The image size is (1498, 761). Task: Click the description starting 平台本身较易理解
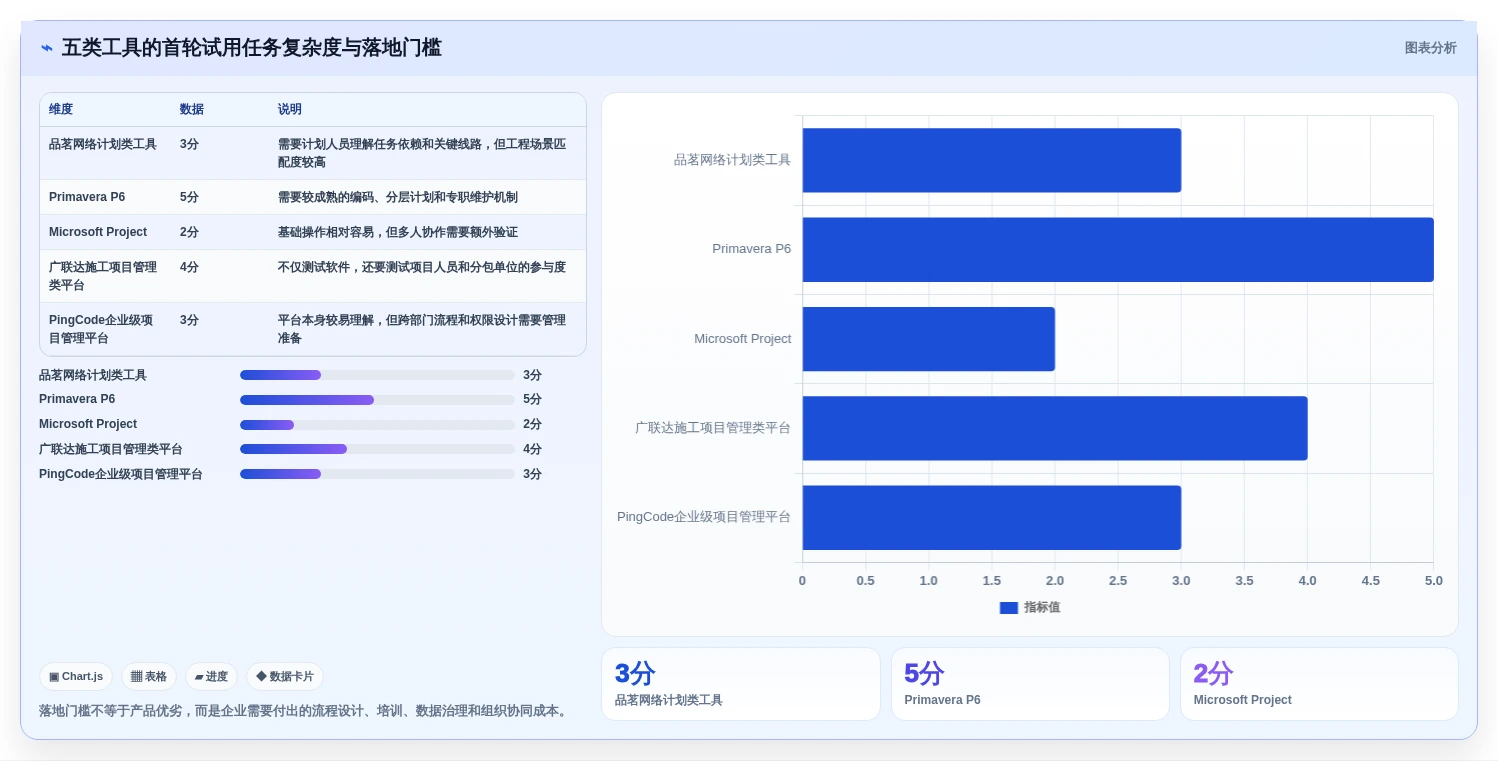422,329
